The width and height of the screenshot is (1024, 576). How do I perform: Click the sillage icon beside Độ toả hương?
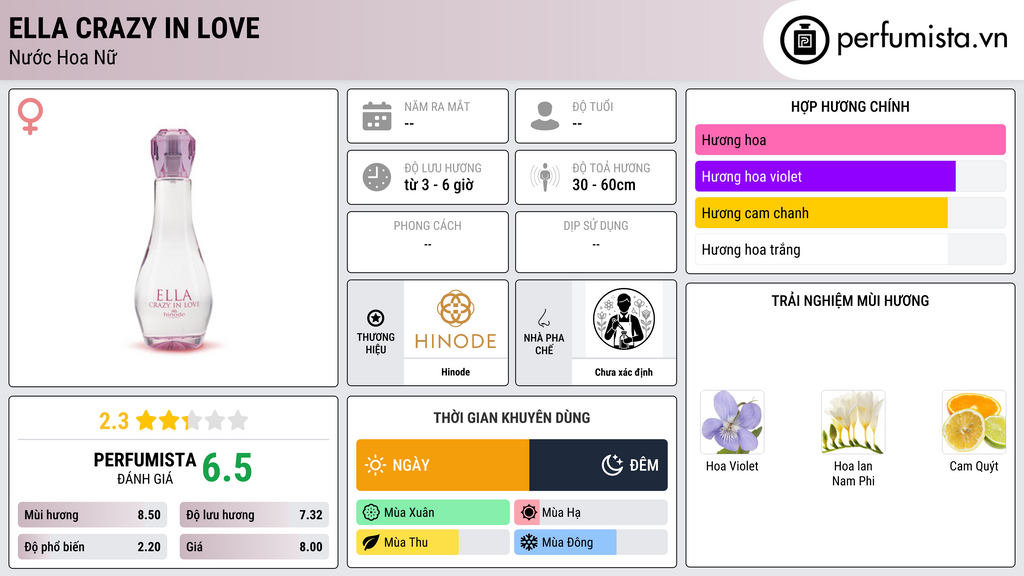545,177
